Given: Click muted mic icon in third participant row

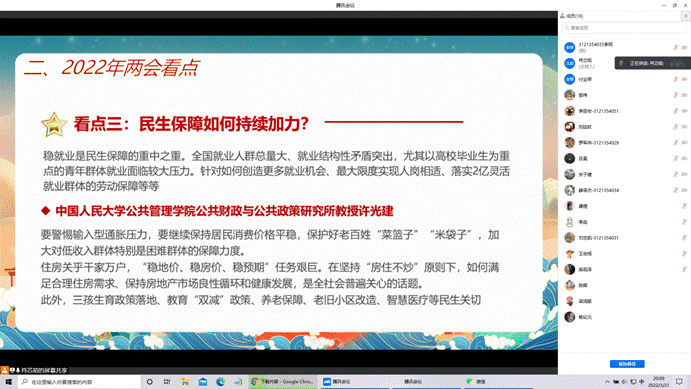Looking at the screenshot, I should click(x=676, y=79).
